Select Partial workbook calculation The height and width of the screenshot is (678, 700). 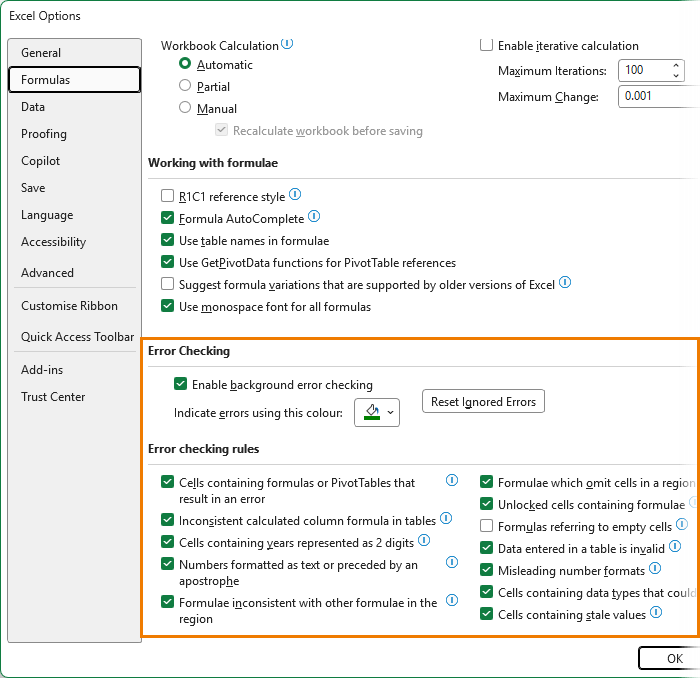185,86
